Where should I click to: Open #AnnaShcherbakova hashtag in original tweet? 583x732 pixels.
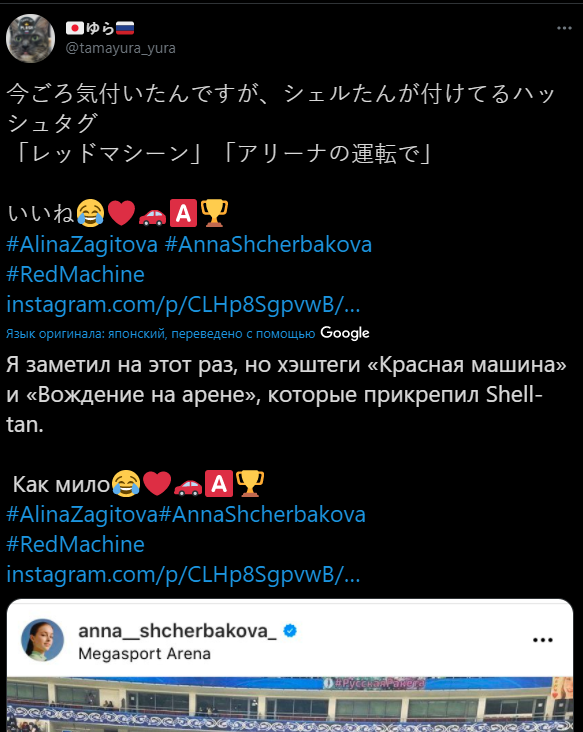[x=268, y=245]
